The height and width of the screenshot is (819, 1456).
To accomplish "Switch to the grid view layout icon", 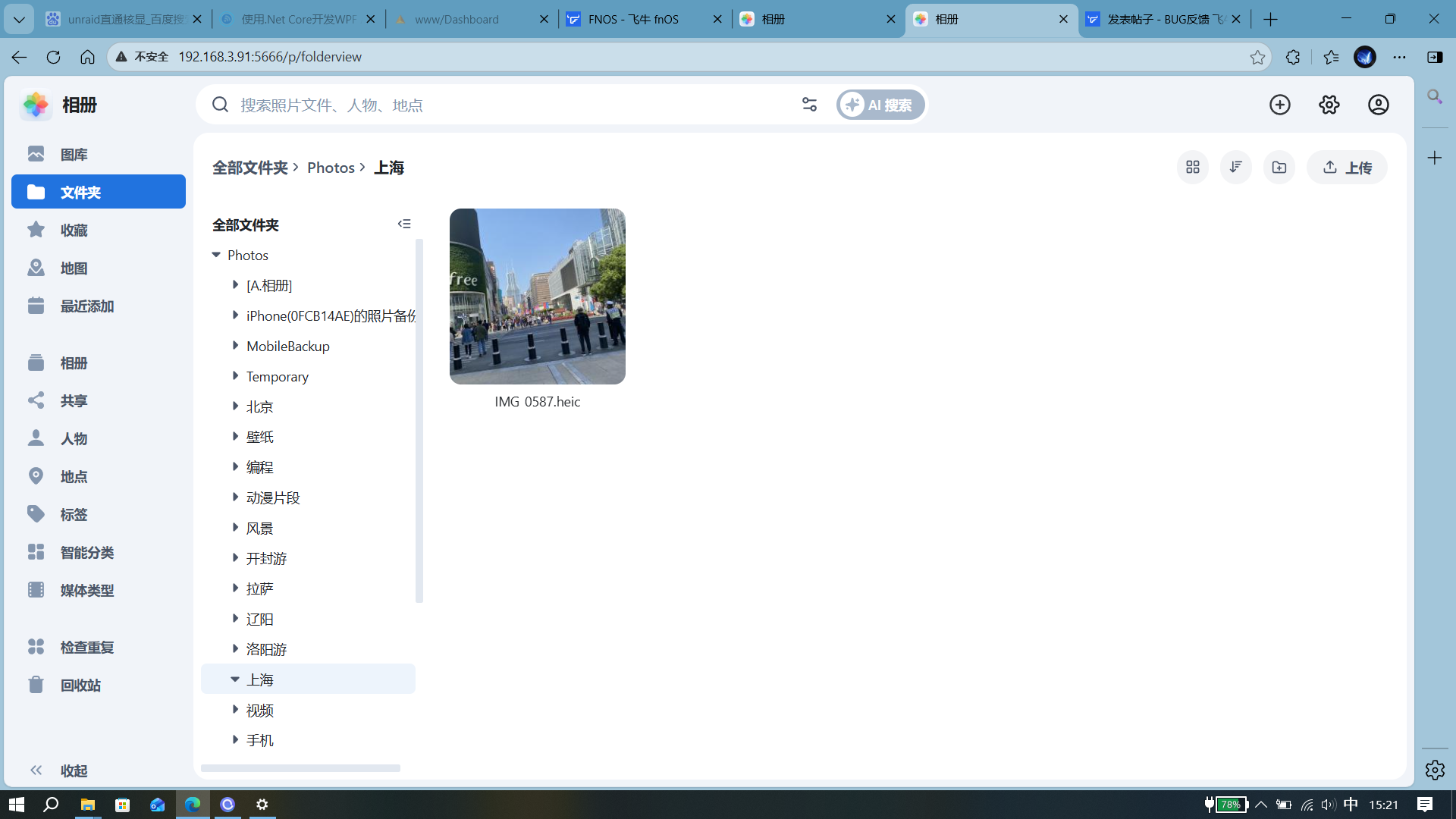I will point(1193,167).
